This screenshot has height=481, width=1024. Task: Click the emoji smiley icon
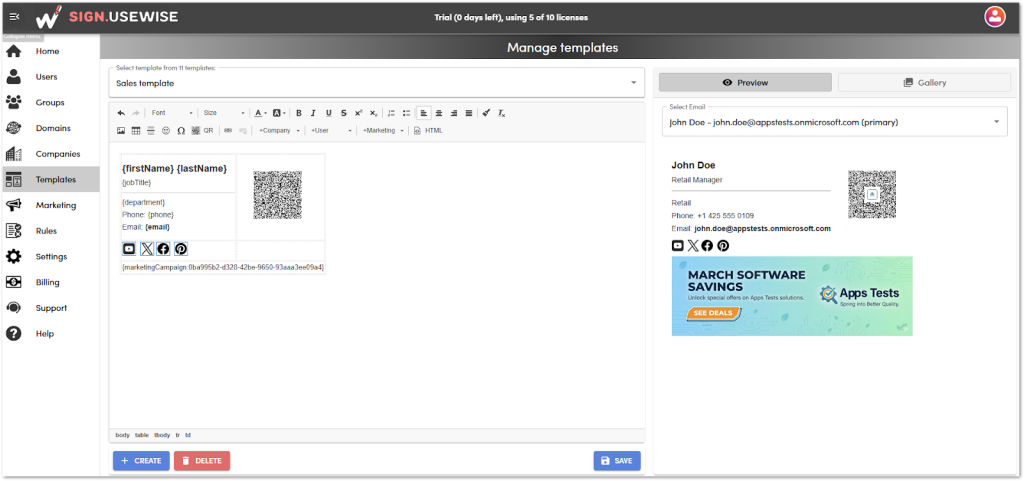click(165, 130)
